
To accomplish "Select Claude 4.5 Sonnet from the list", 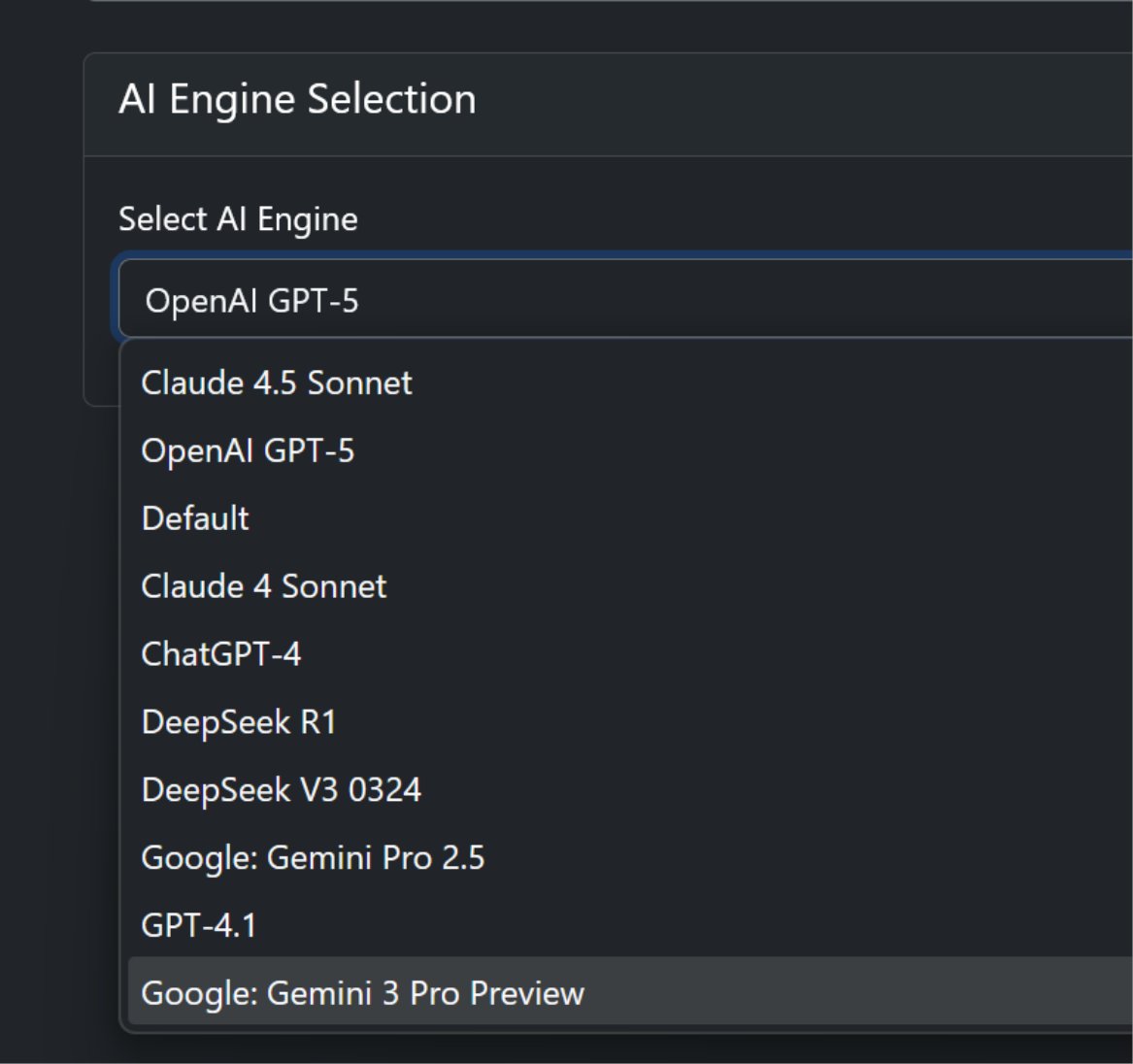I will click(277, 382).
